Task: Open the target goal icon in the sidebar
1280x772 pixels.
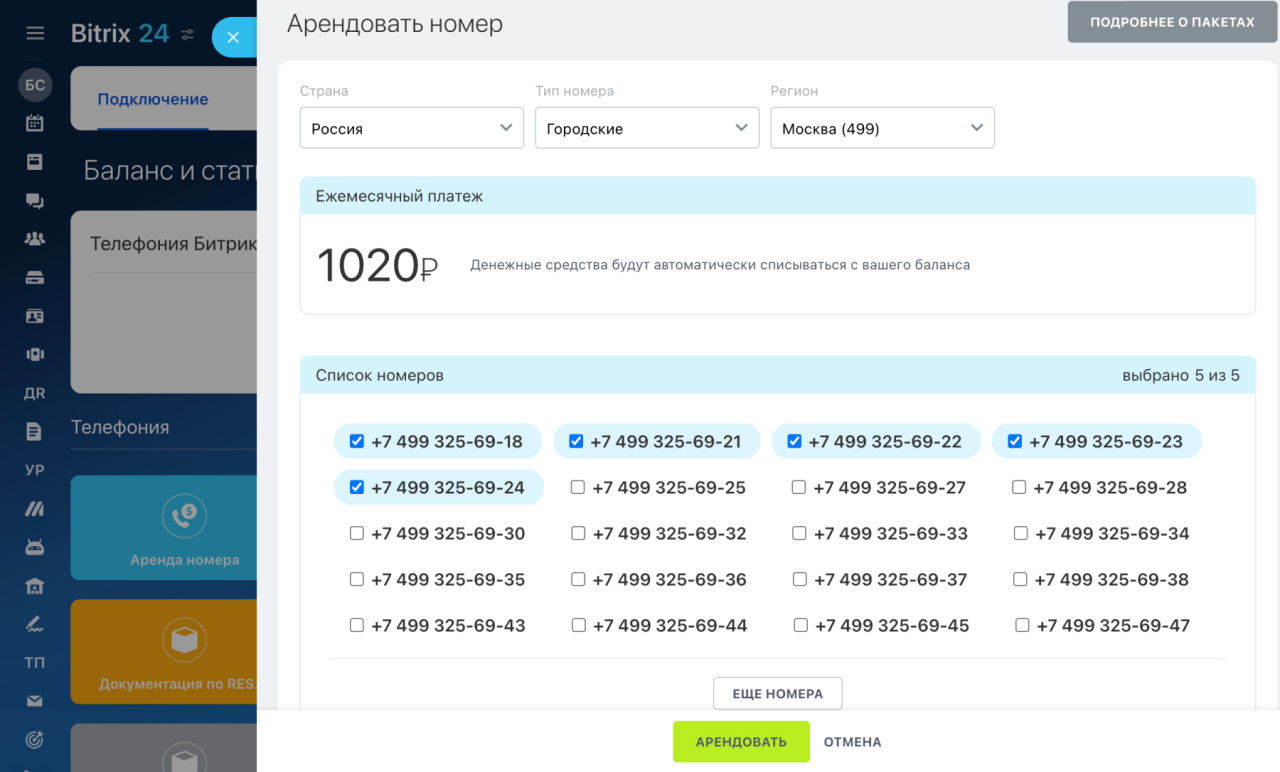Action: (35, 740)
